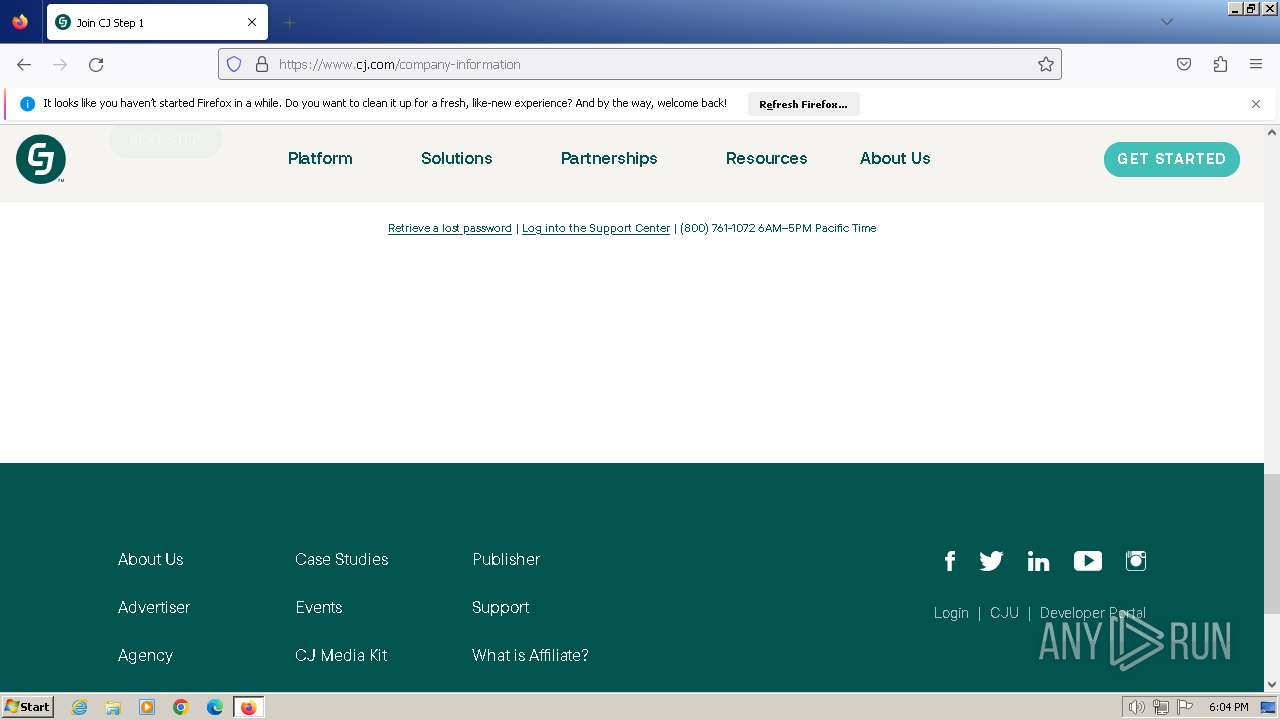Viewport: 1280px width, 720px height.
Task: Reload the page with refresh icon
Action: point(96,64)
